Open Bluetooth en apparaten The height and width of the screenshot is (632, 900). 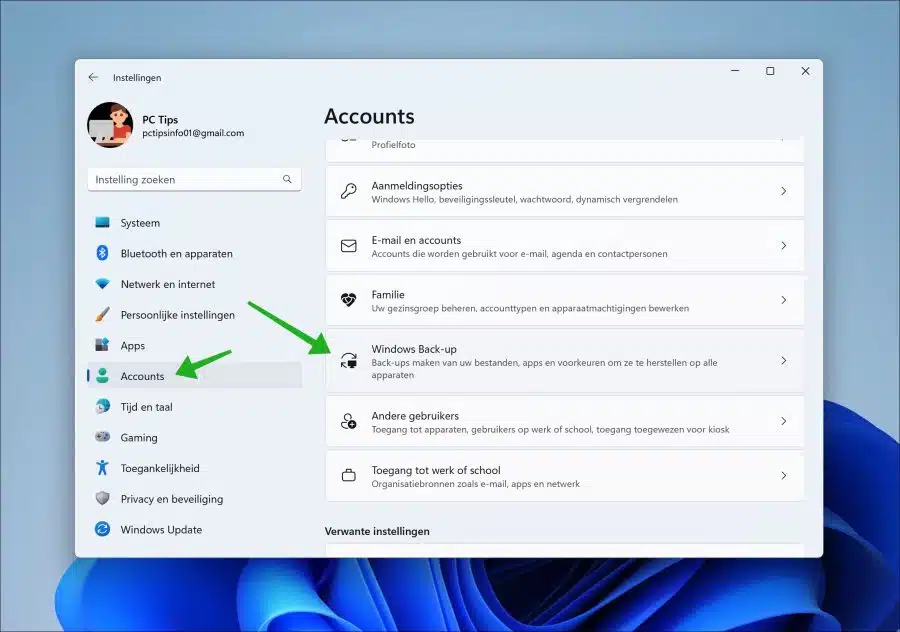click(x=195, y=253)
